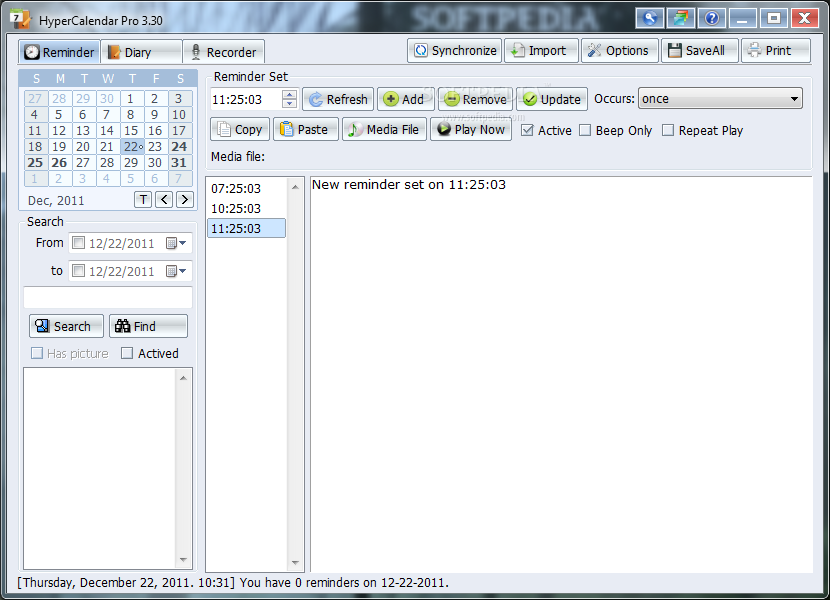Open the Import function
This screenshot has height=600, width=830.
540,51
